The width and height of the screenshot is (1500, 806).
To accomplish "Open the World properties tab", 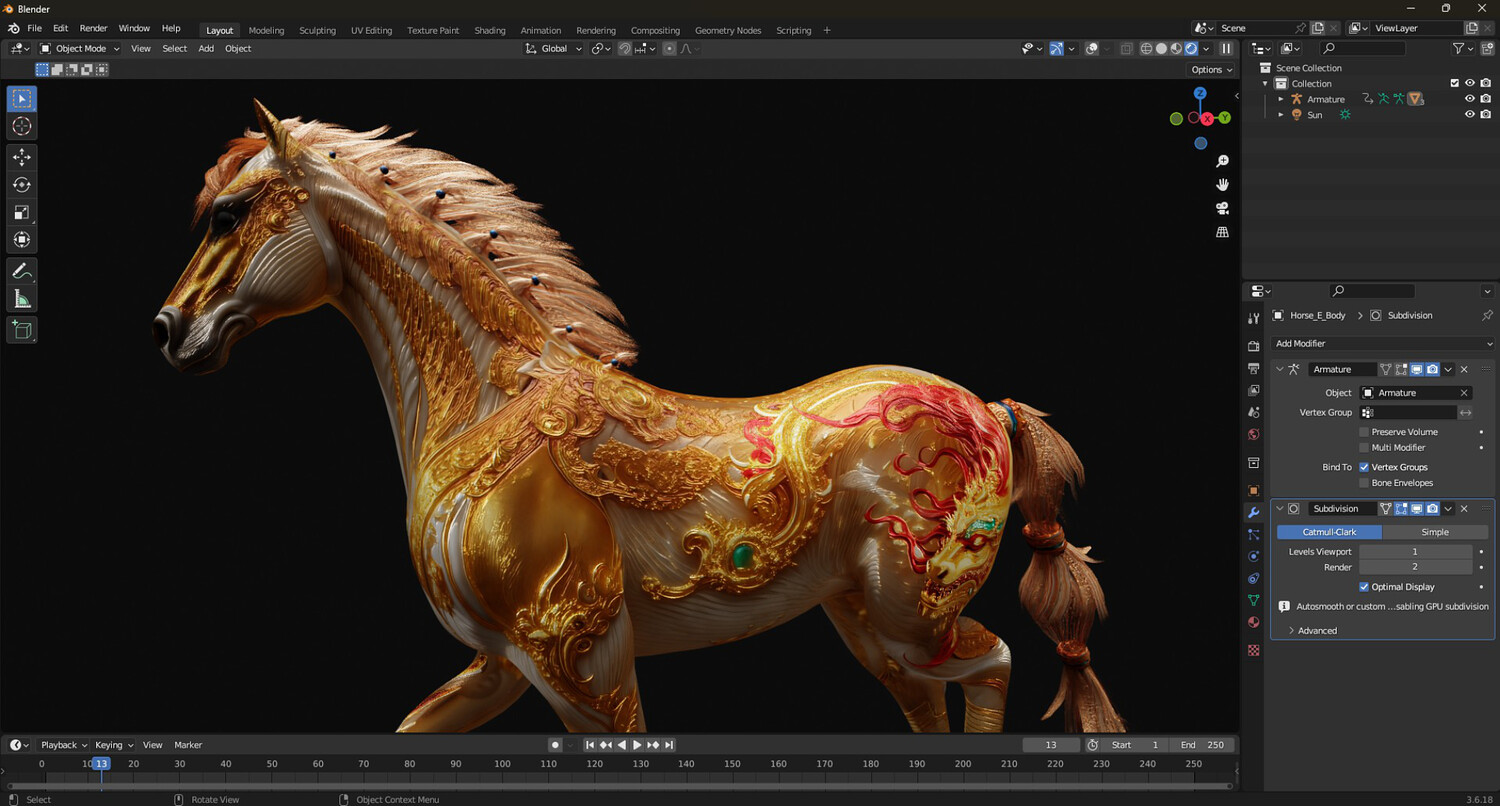I will coord(1254,435).
